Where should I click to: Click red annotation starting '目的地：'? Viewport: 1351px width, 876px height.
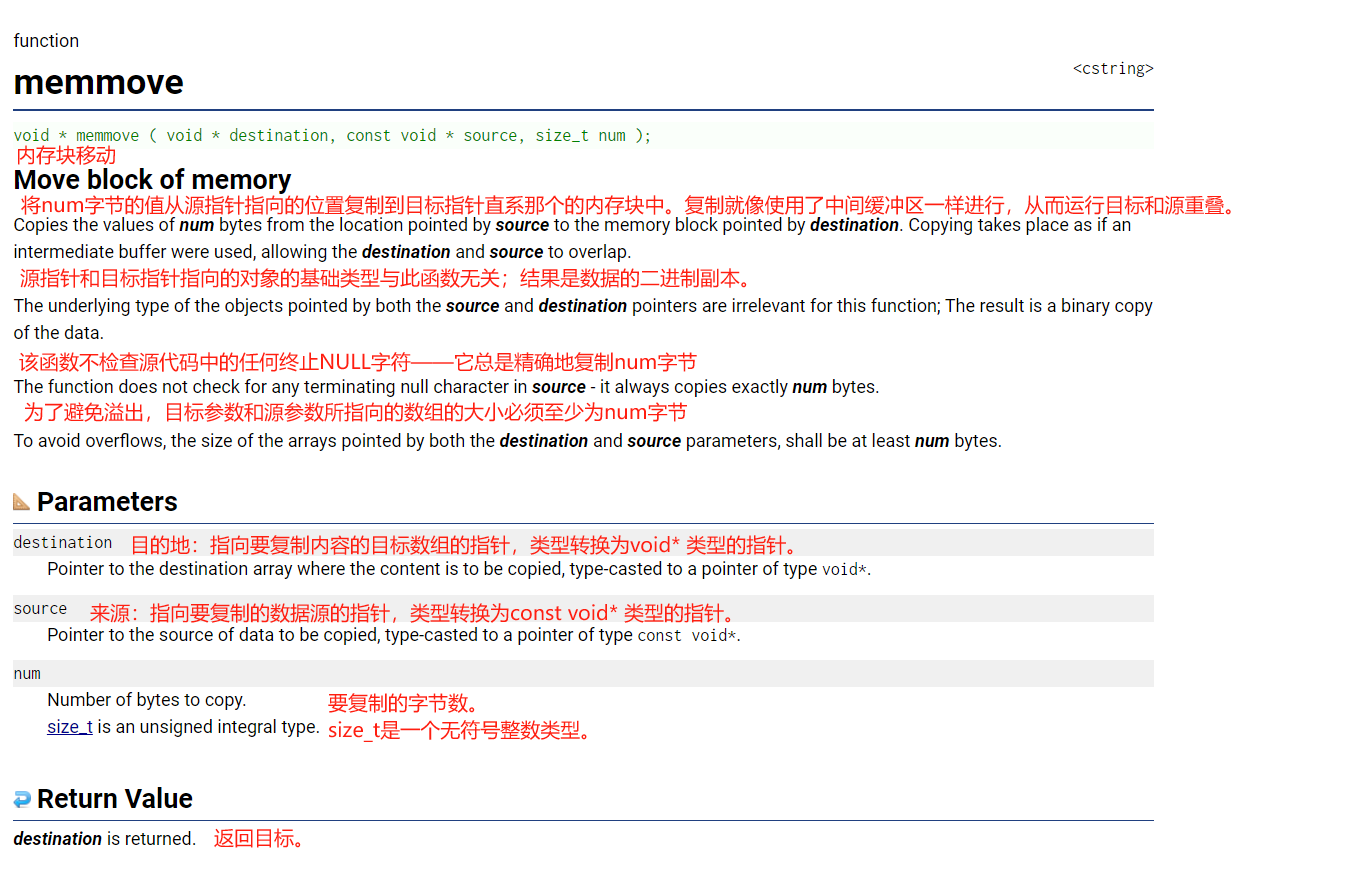pos(466,545)
